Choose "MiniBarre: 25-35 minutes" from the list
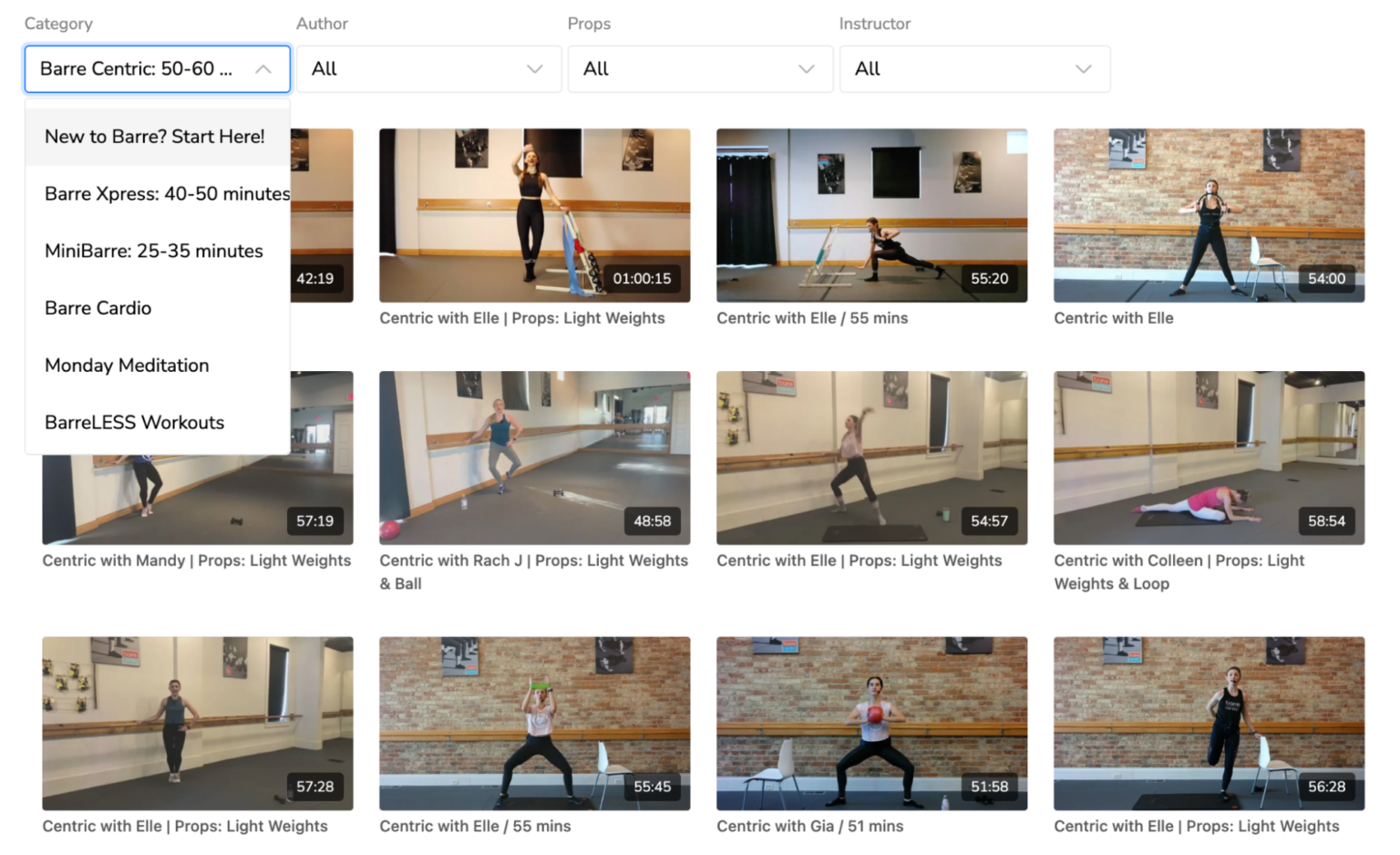This screenshot has width=1400, height=855. (153, 251)
